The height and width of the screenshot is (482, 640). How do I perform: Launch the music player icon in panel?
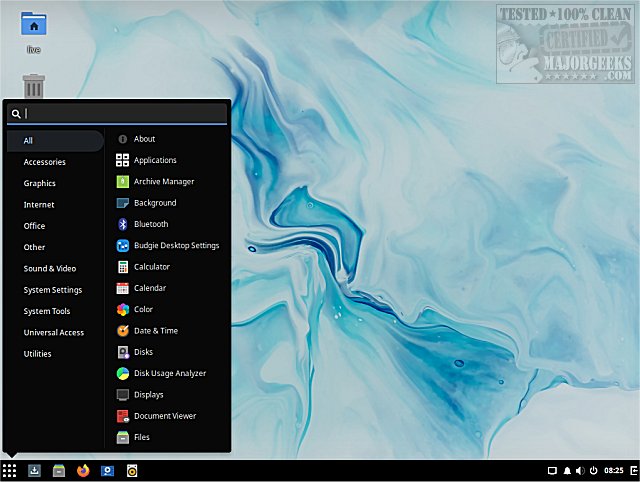click(x=132, y=471)
